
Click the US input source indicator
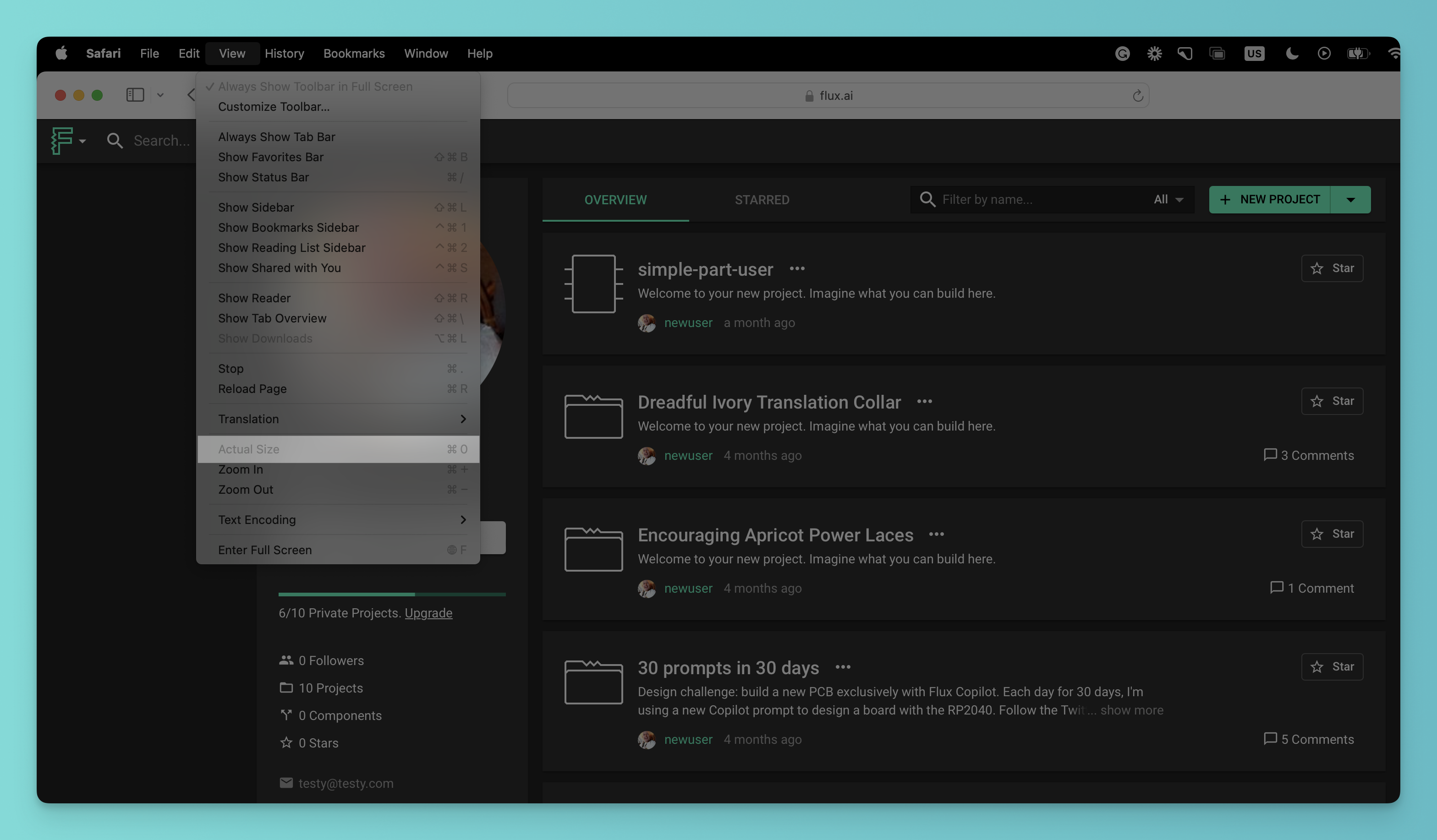click(1253, 54)
